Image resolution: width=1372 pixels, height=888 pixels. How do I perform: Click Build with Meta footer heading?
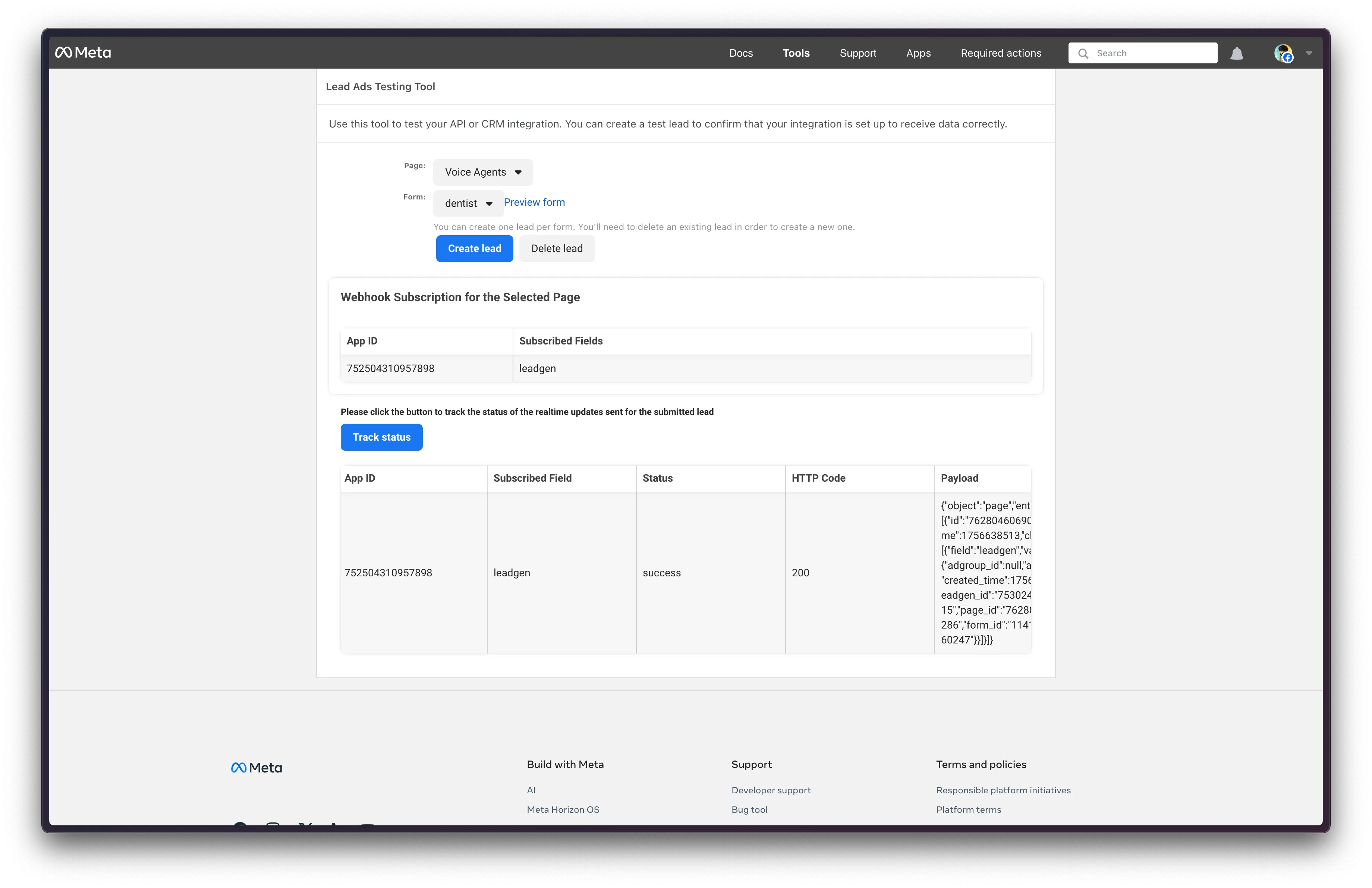click(566, 765)
